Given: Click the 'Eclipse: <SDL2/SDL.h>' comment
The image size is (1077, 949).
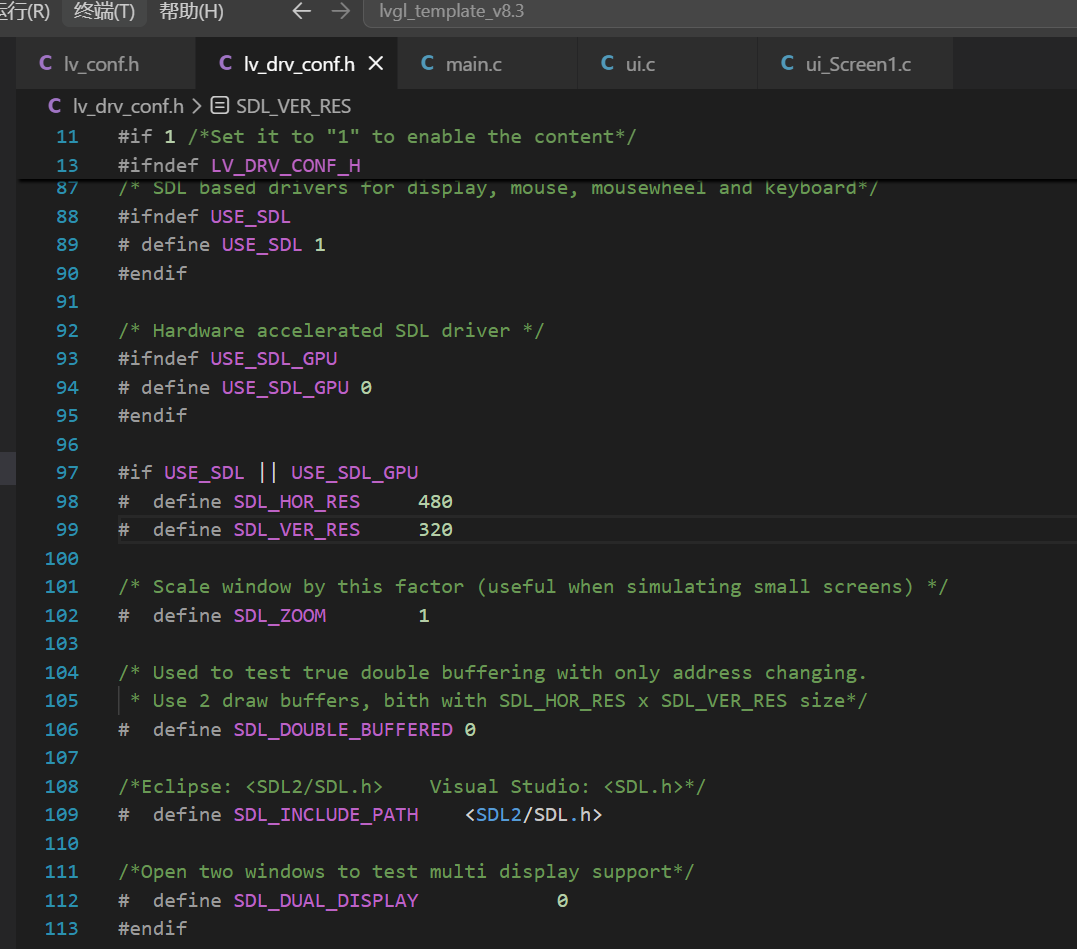Looking at the screenshot, I should (x=411, y=787).
